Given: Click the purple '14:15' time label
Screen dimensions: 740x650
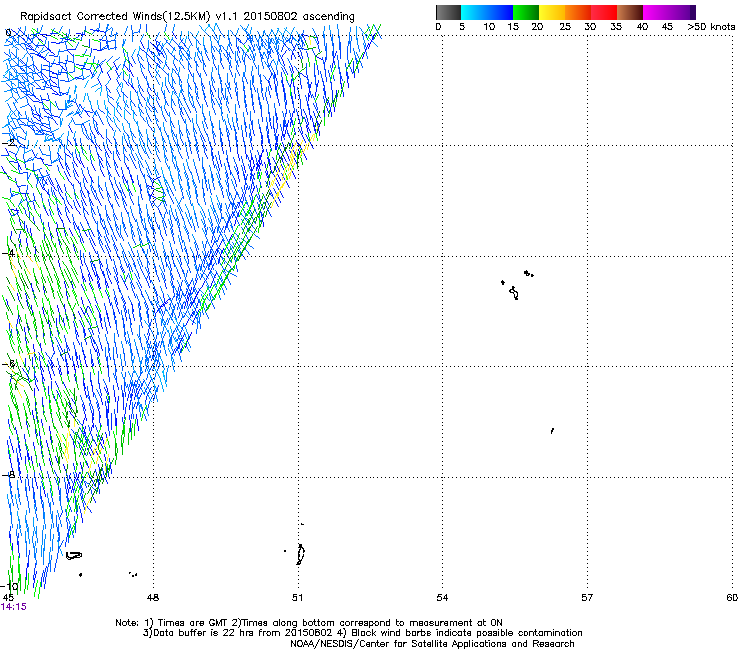Looking at the screenshot, I should pos(14,607).
